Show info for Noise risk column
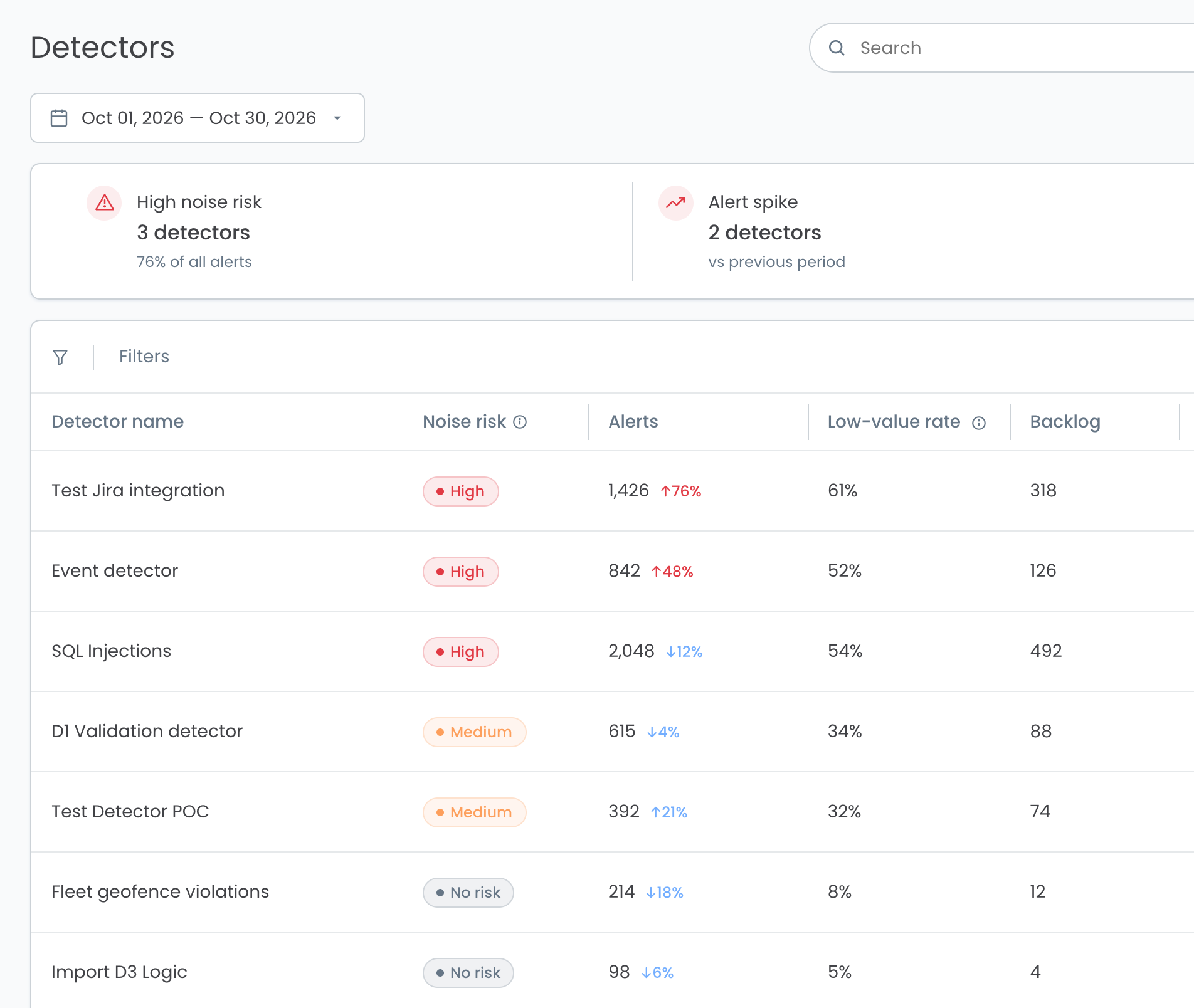The height and width of the screenshot is (1008, 1194). (x=520, y=422)
